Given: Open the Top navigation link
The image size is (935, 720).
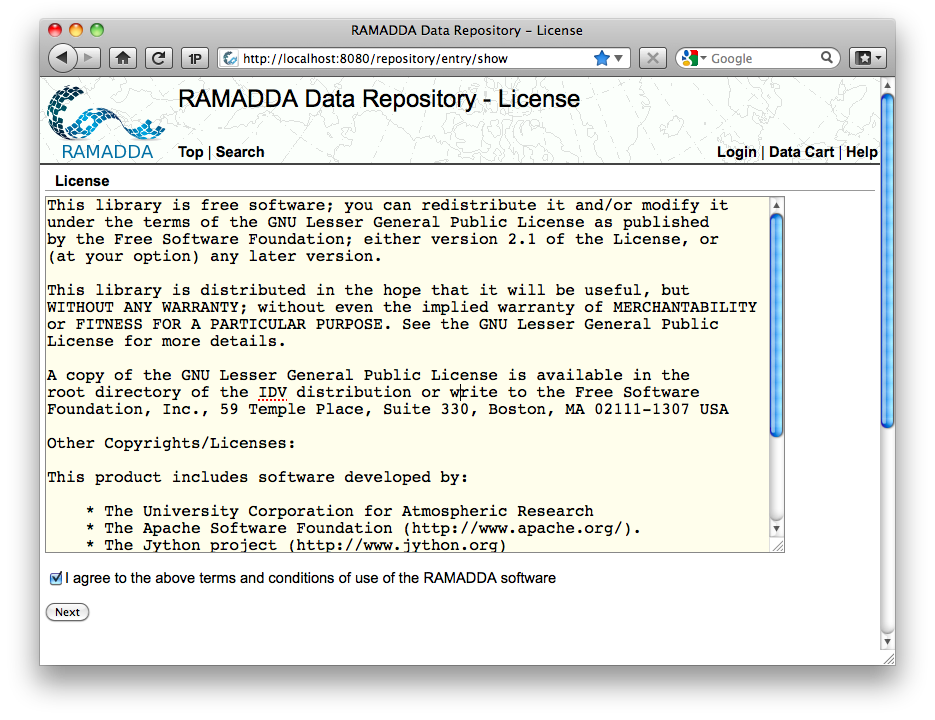Looking at the screenshot, I should click(190, 152).
